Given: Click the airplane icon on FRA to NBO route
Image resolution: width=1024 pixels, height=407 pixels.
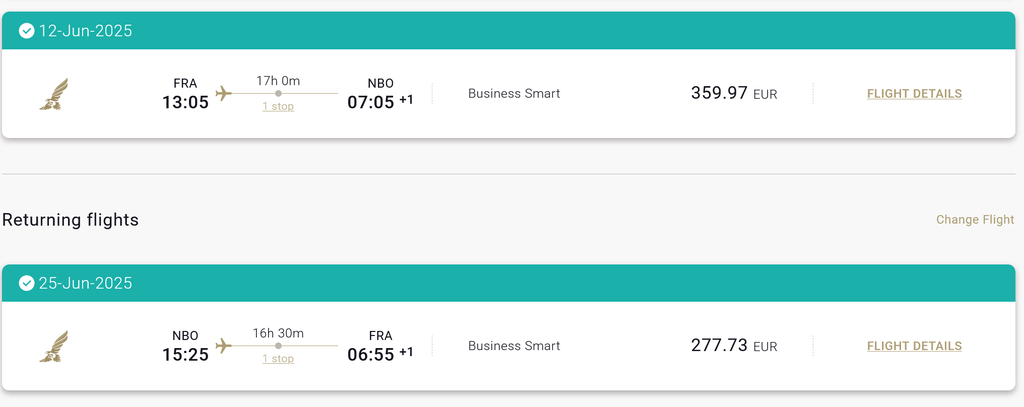Looking at the screenshot, I should 224,93.
